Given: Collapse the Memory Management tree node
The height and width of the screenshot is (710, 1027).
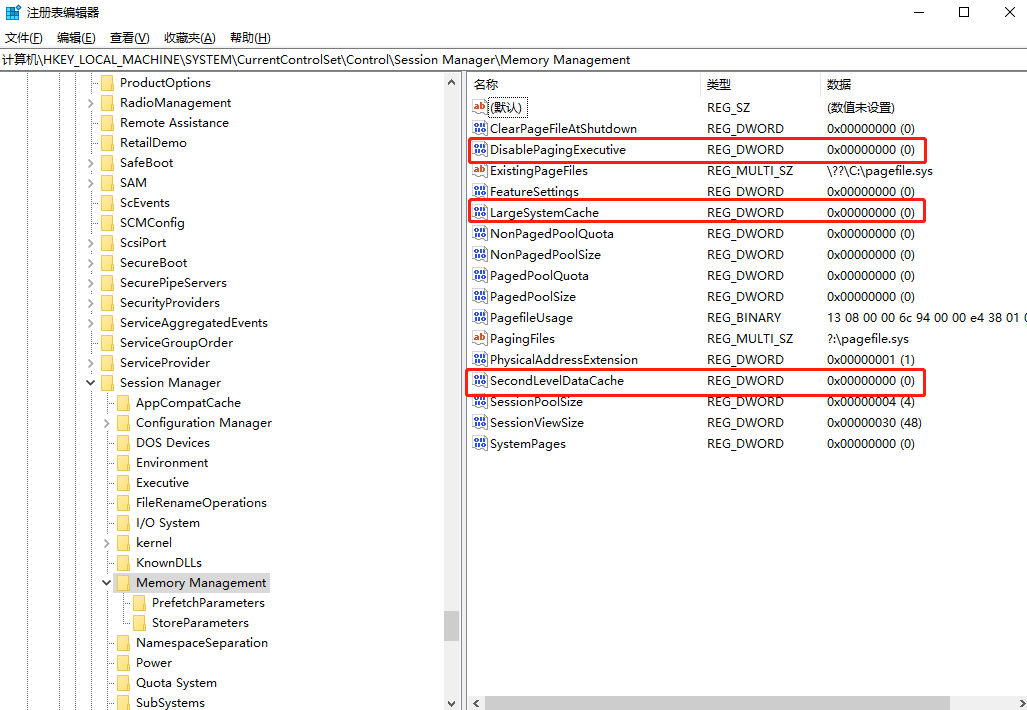Looking at the screenshot, I should 107,583.
